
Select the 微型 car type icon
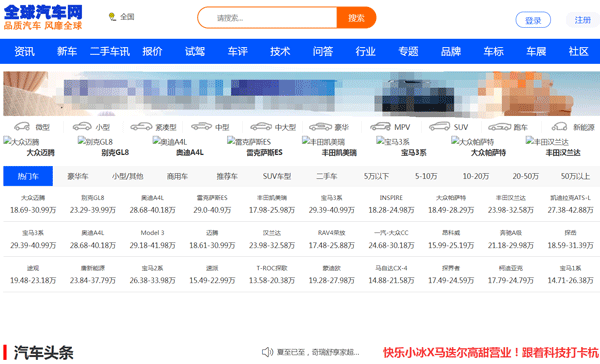coord(32,127)
